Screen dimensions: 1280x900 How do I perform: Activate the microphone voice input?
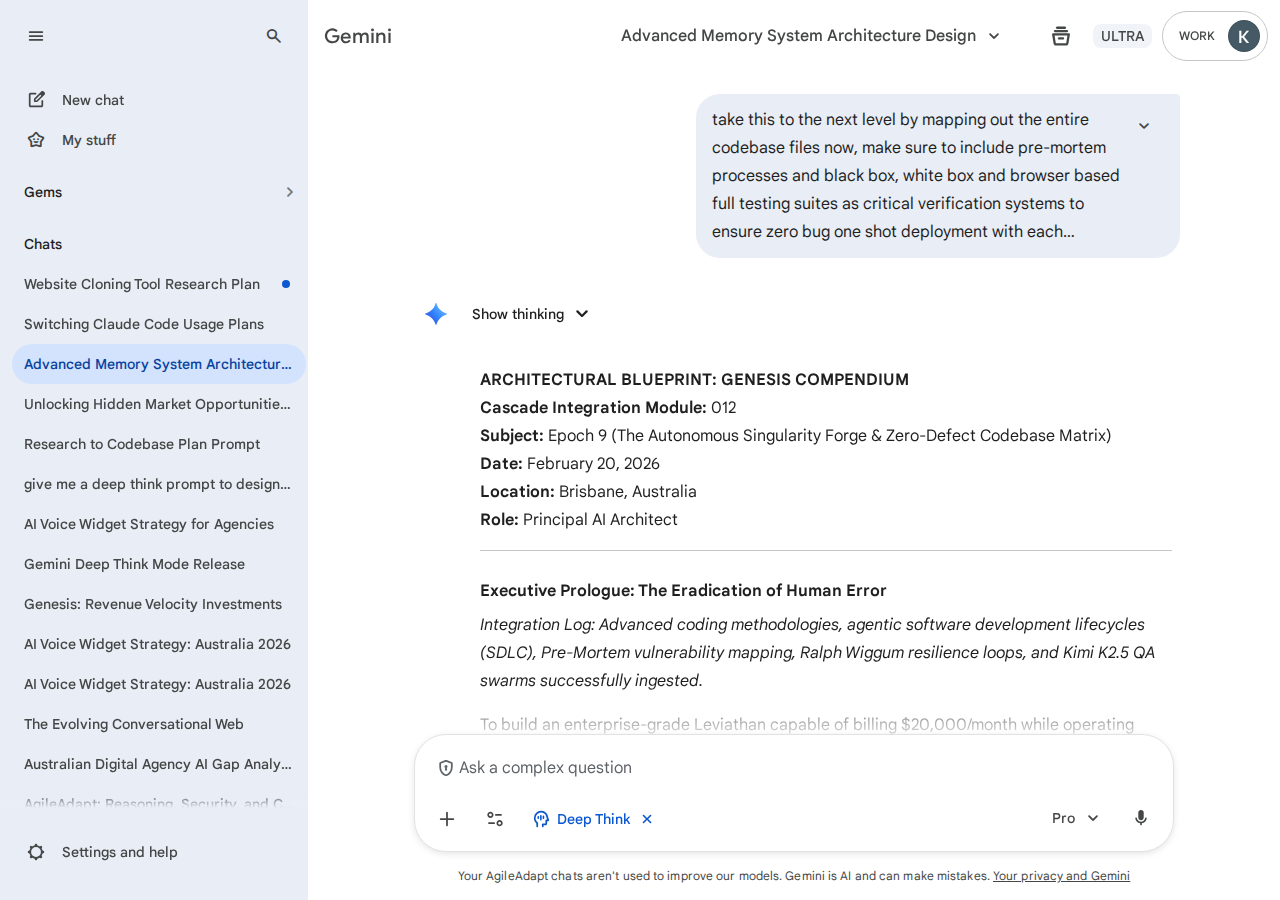tap(1141, 818)
